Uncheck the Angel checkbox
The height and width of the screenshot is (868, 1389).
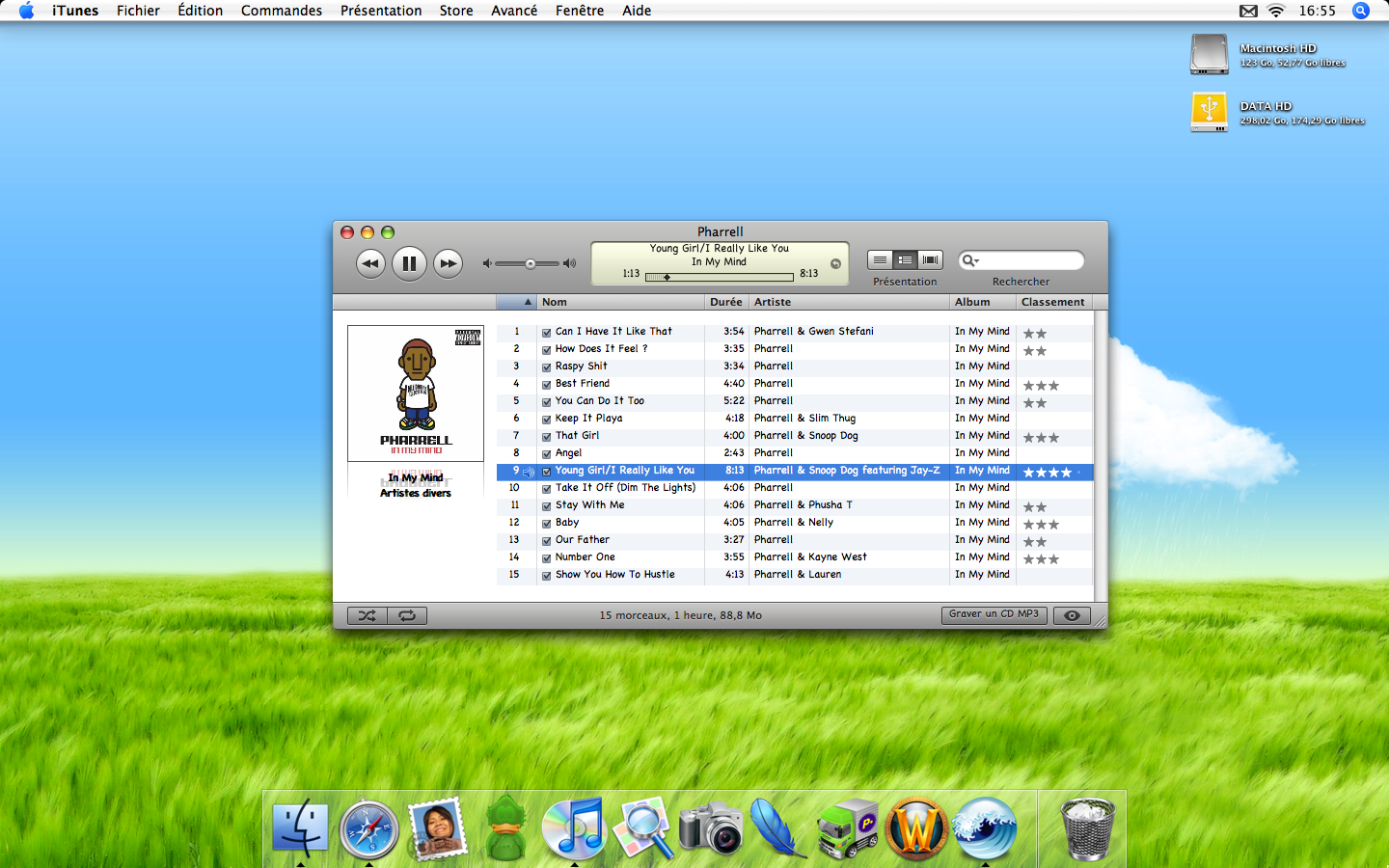pos(546,453)
